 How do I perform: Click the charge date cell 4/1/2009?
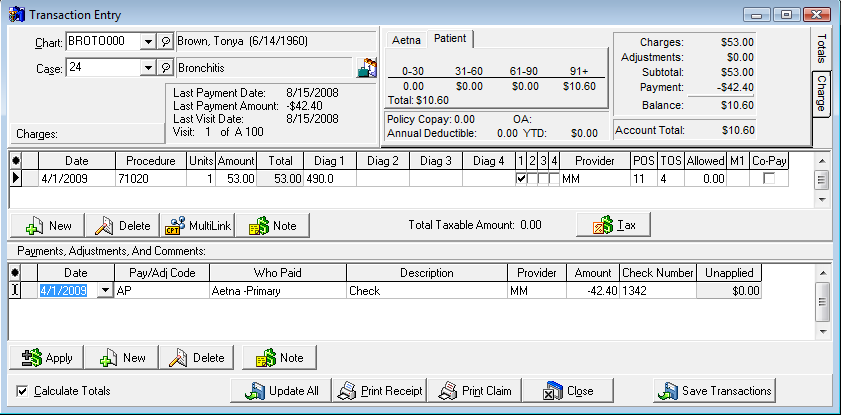coord(77,179)
